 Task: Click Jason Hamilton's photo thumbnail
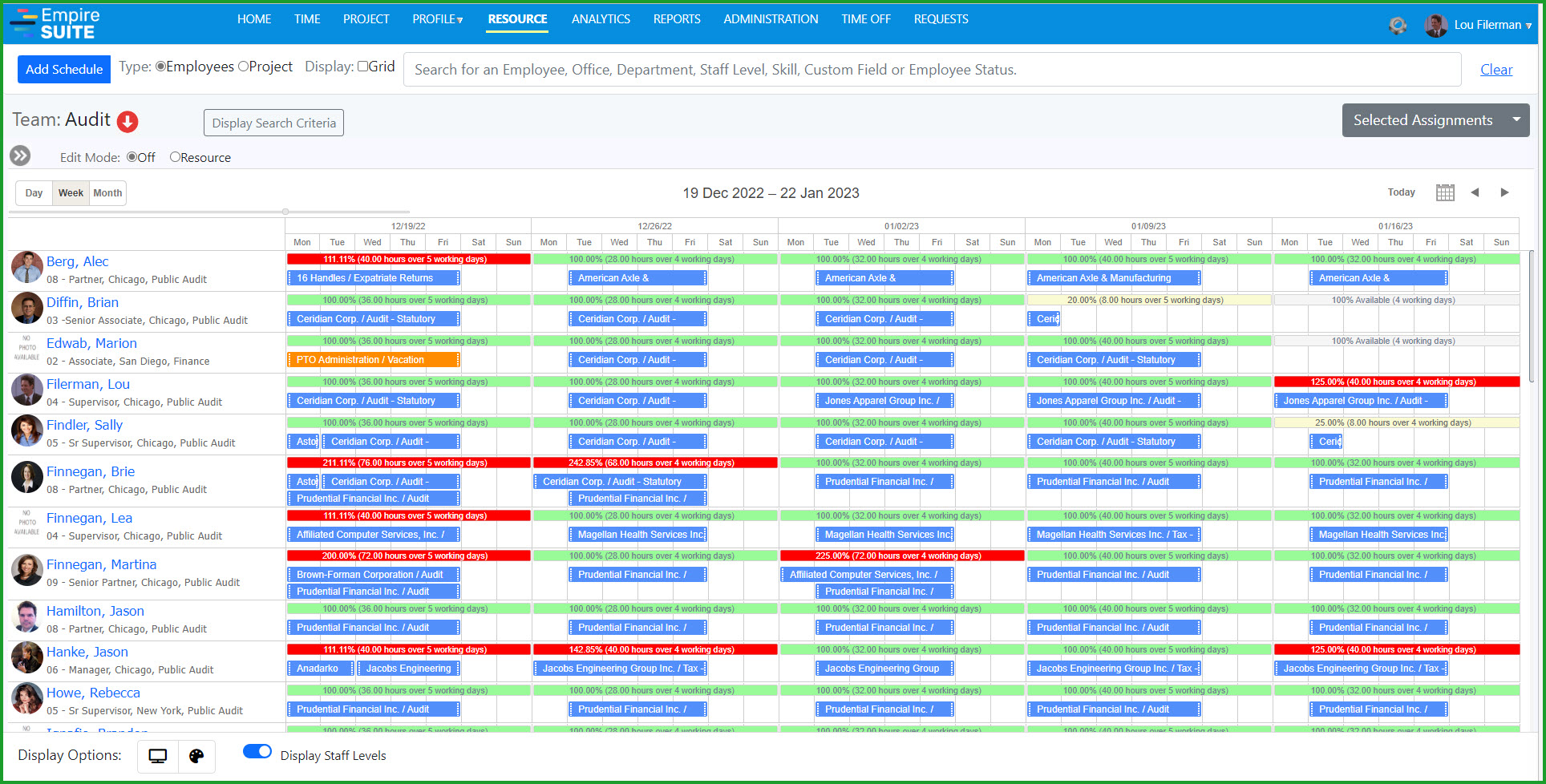point(27,616)
